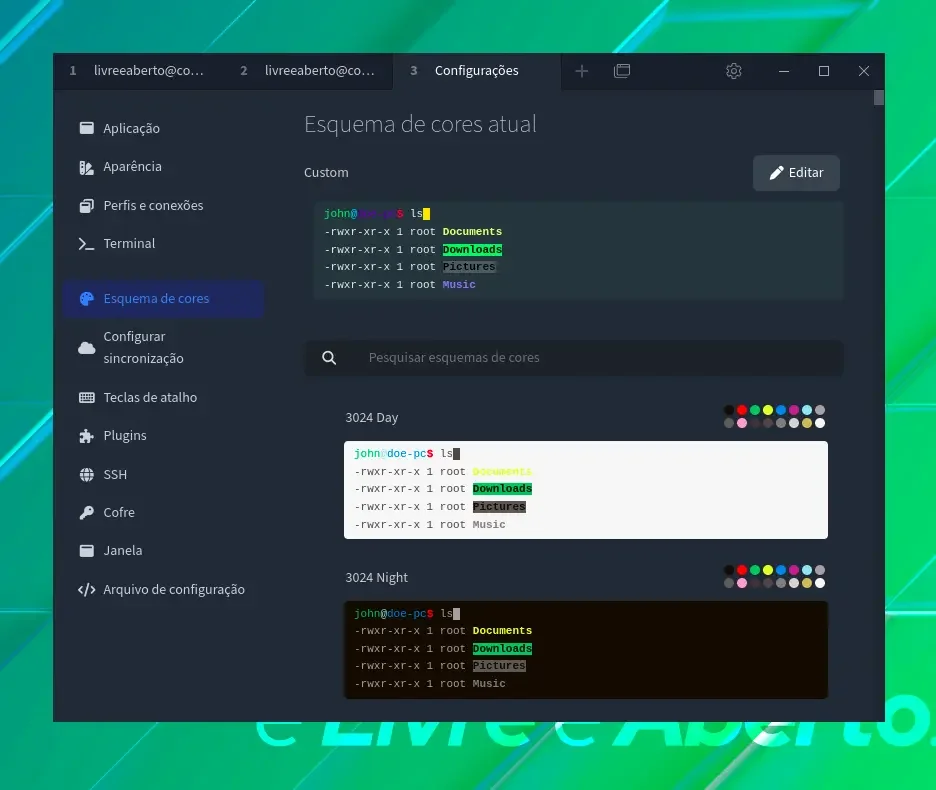Open the profiles and windows list icon
The height and width of the screenshot is (790, 936).
point(621,71)
